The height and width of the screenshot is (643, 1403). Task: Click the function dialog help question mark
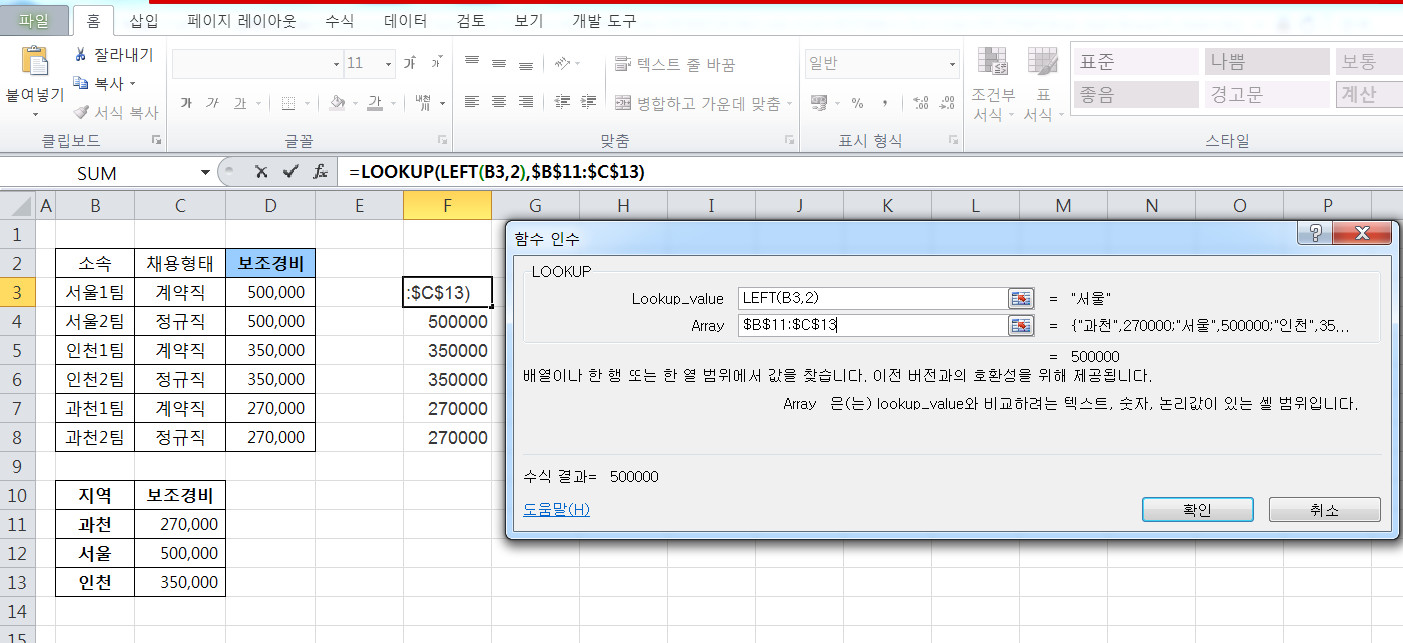coord(1315,235)
